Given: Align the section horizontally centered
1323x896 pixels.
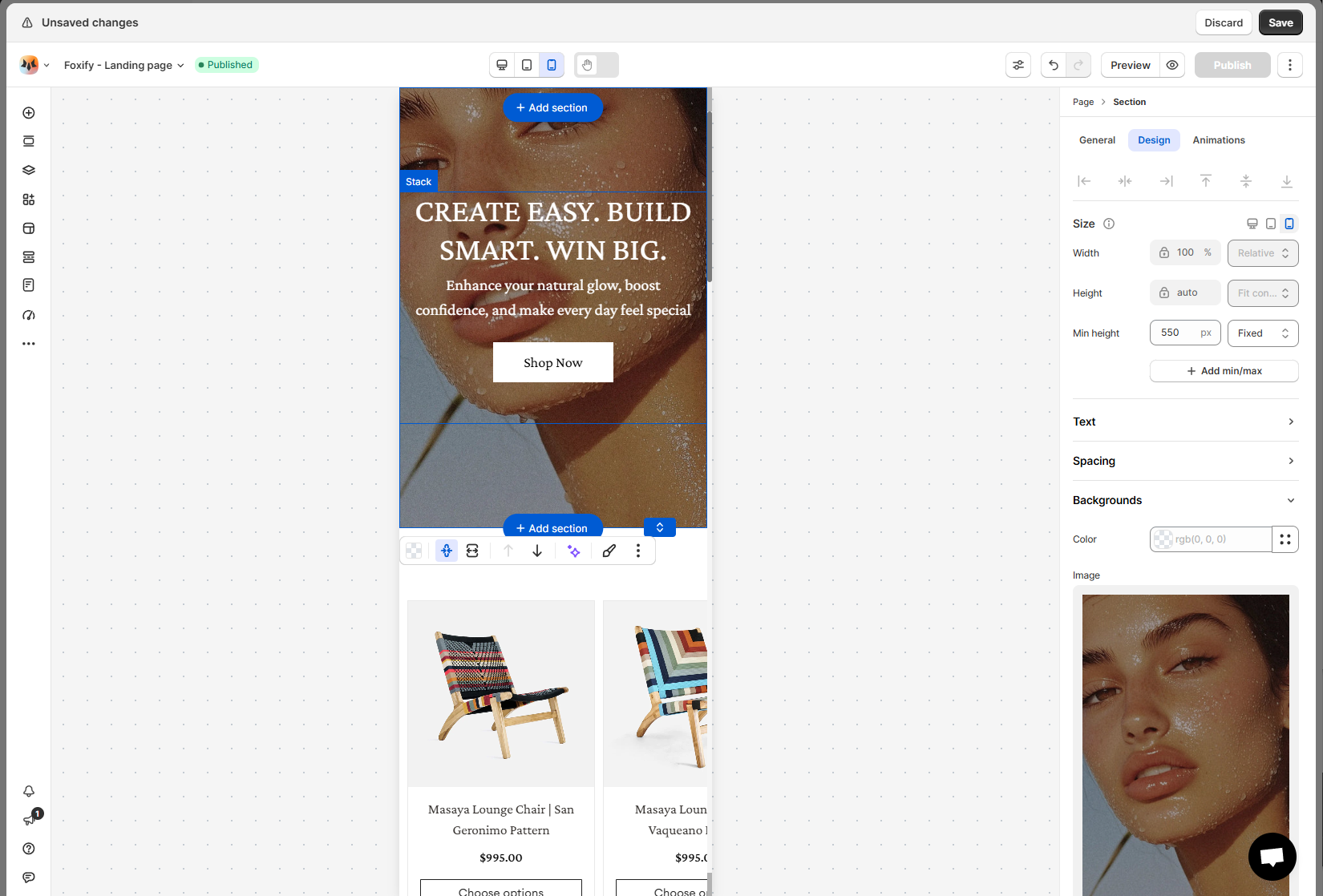Looking at the screenshot, I should [1125, 181].
